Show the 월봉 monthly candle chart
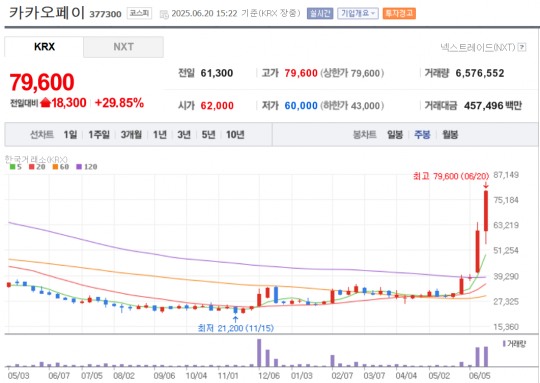Image resolution: width=540 pixels, height=383 pixels. coord(450,134)
